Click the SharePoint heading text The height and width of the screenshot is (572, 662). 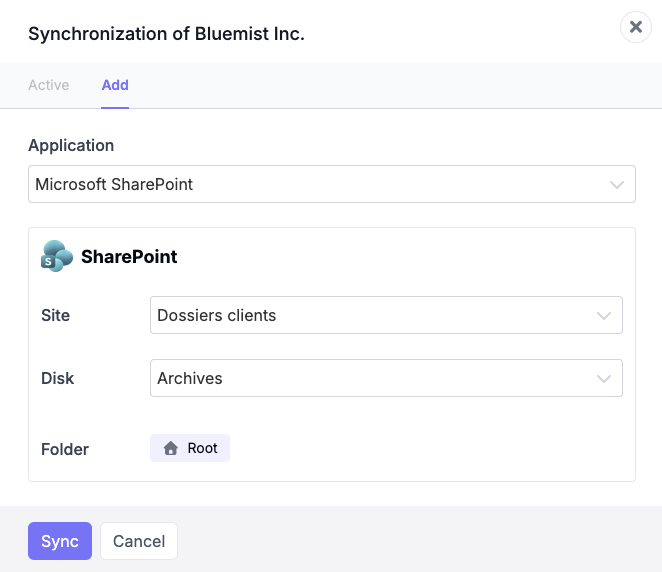(129, 257)
